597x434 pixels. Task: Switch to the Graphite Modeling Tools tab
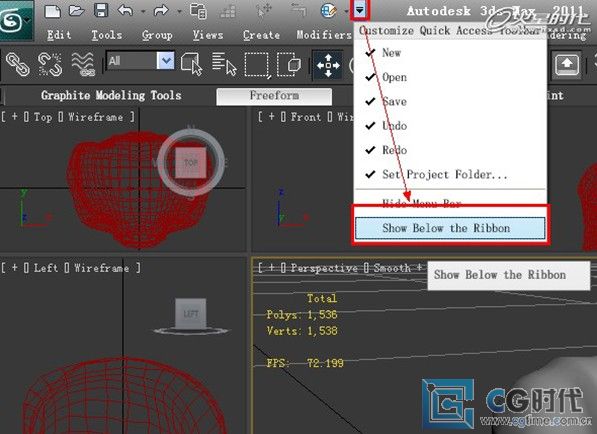click(111, 95)
